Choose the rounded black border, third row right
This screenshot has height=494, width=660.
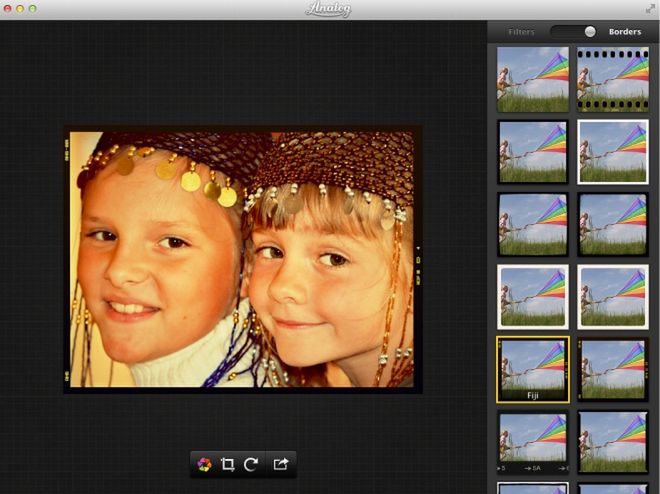(x=613, y=224)
